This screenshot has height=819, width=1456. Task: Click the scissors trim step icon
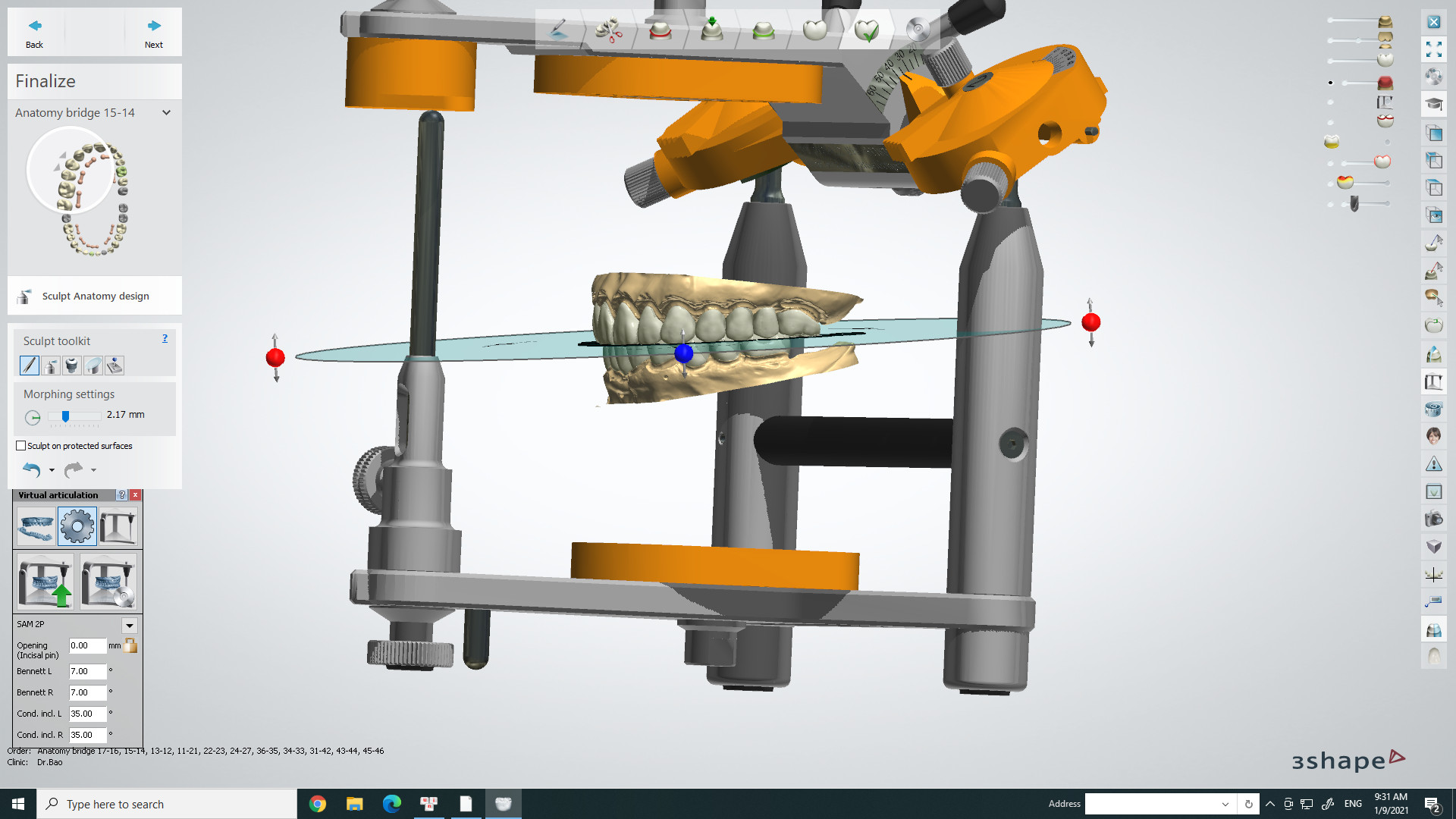[x=608, y=30]
